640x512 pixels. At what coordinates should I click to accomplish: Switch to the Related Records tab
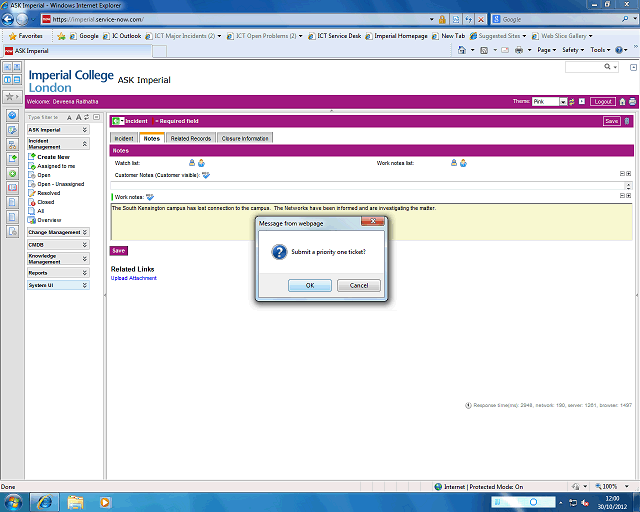click(x=190, y=138)
